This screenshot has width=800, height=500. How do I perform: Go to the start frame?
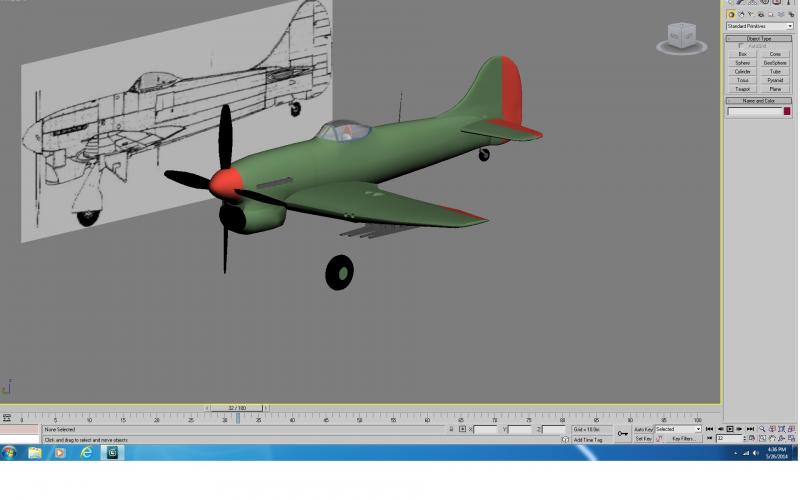coord(709,430)
